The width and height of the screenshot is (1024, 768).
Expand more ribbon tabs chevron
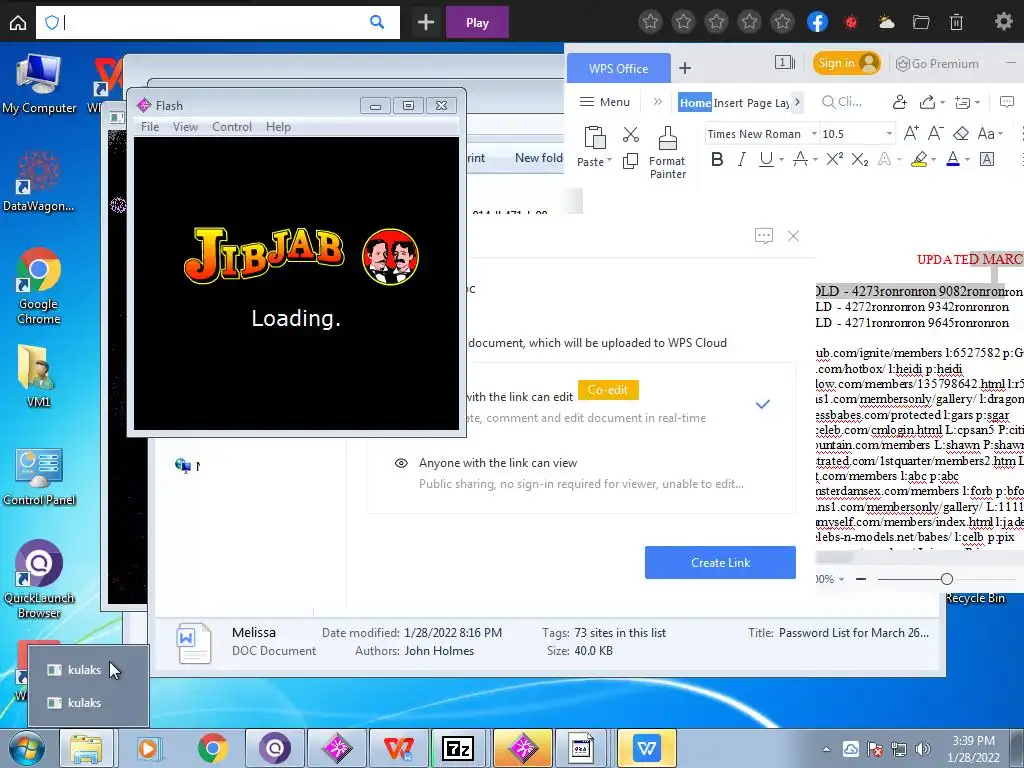point(797,102)
